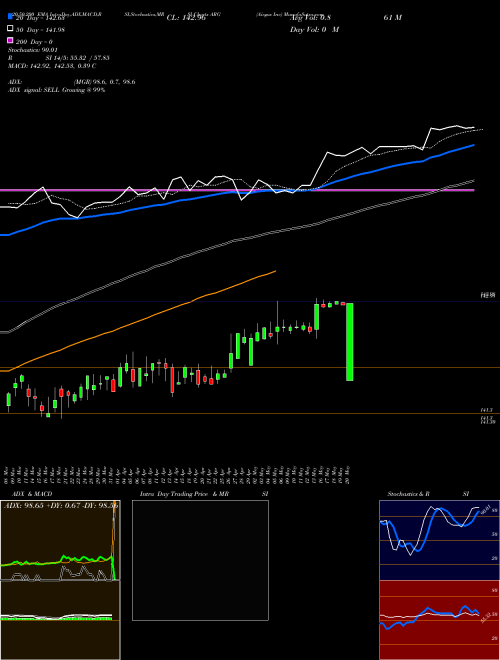Click the "Stochastics: 99.01" reading
This screenshot has height=660, width=500.
click(32, 50)
